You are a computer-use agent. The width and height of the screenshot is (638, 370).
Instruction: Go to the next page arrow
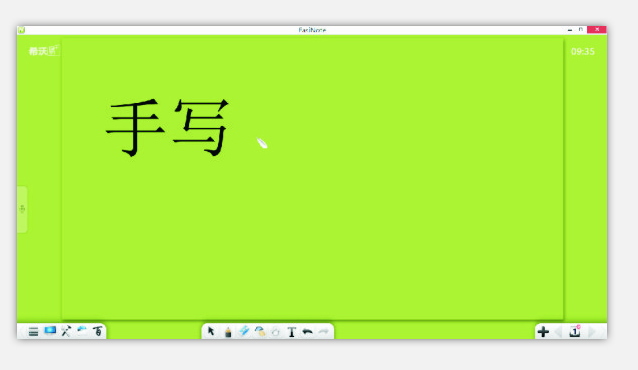pyautogui.click(x=592, y=332)
